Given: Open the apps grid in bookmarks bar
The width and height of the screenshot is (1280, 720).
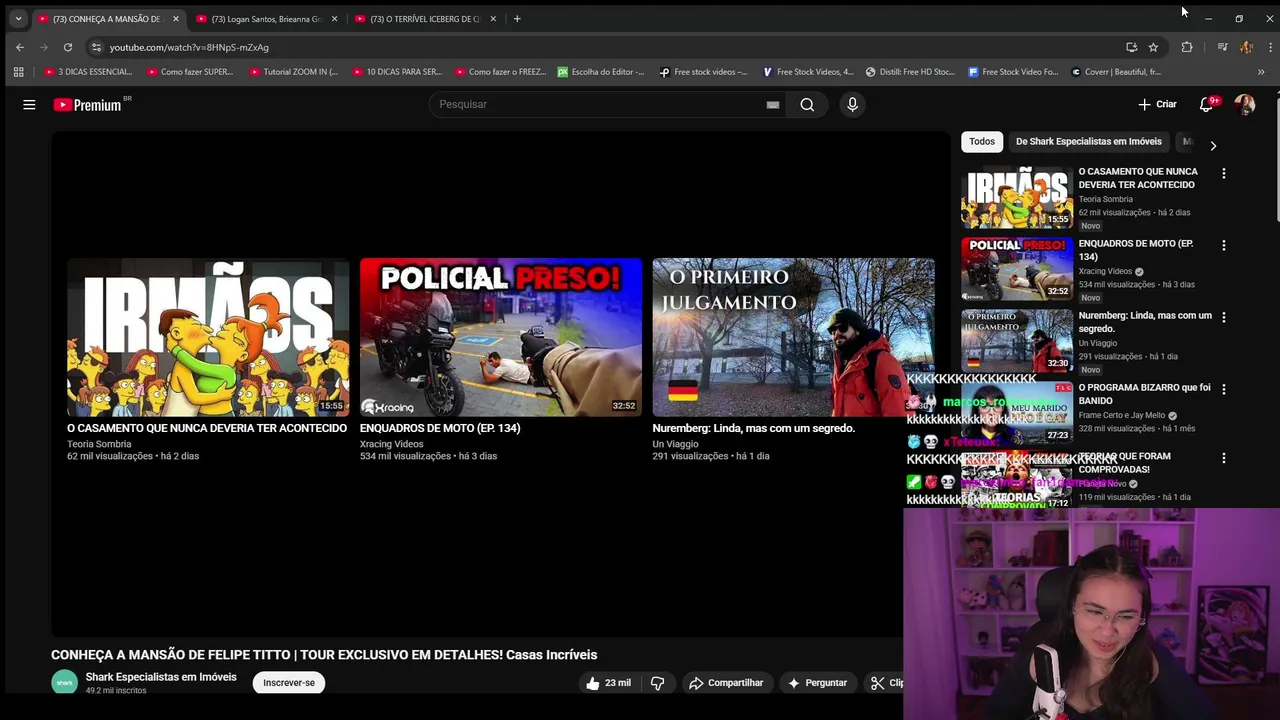Looking at the screenshot, I should pyautogui.click(x=18, y=72).
